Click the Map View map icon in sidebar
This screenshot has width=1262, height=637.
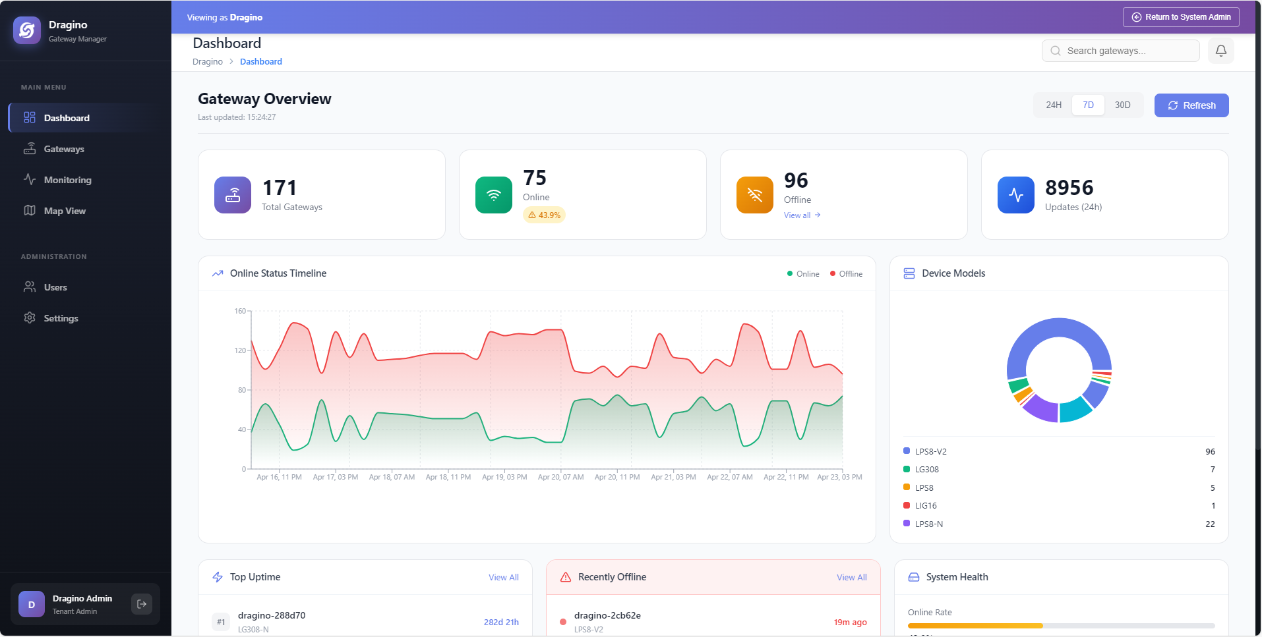pyautogui.click(x=30, y=211)
